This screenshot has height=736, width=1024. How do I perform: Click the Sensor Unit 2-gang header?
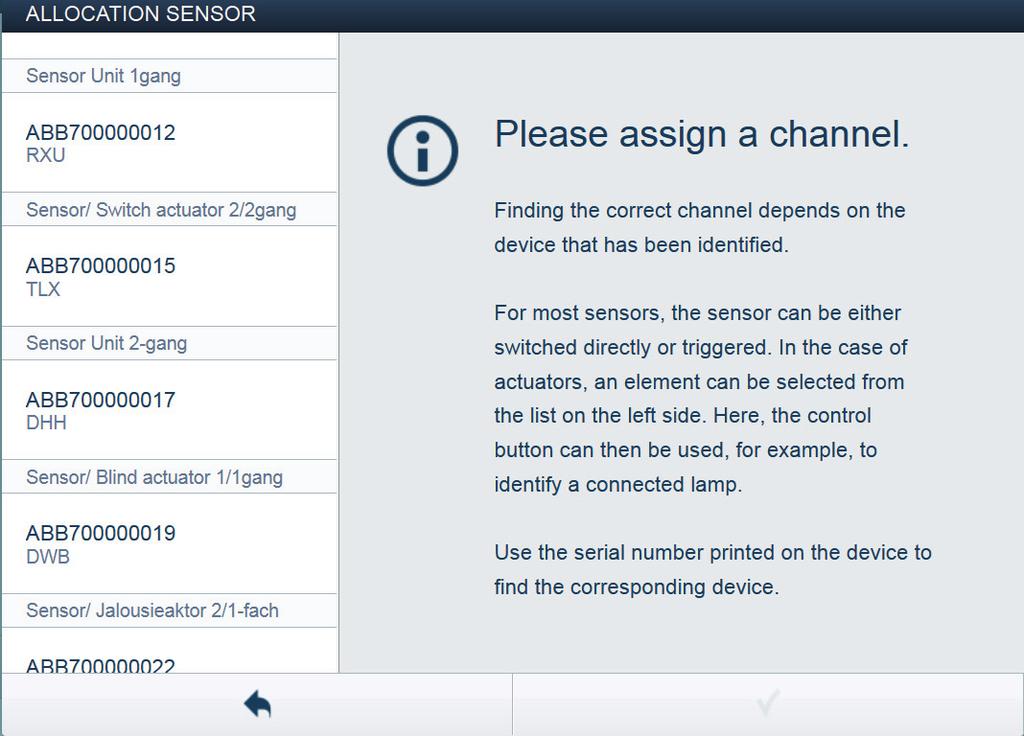click(x=169, y=344)
